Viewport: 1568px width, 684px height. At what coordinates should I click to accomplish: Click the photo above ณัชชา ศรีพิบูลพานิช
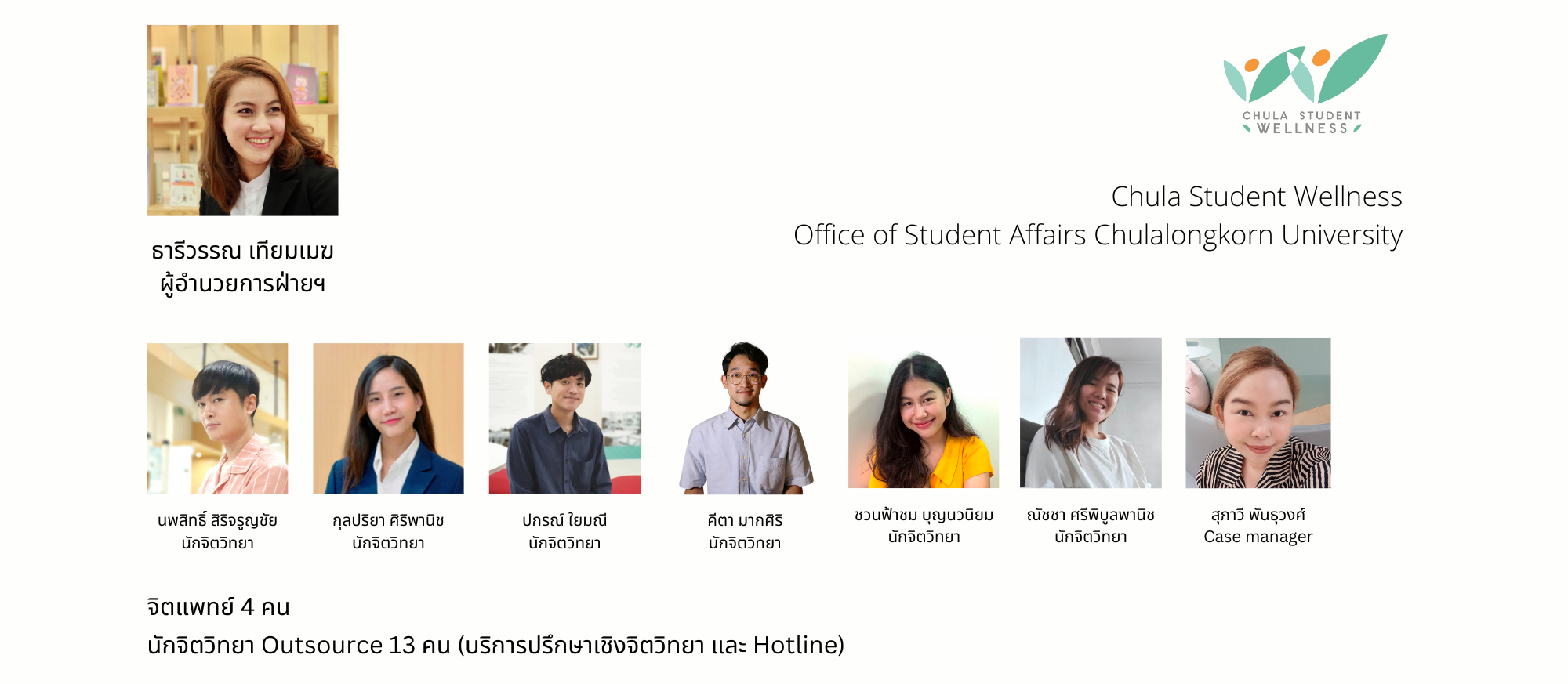1091,413
